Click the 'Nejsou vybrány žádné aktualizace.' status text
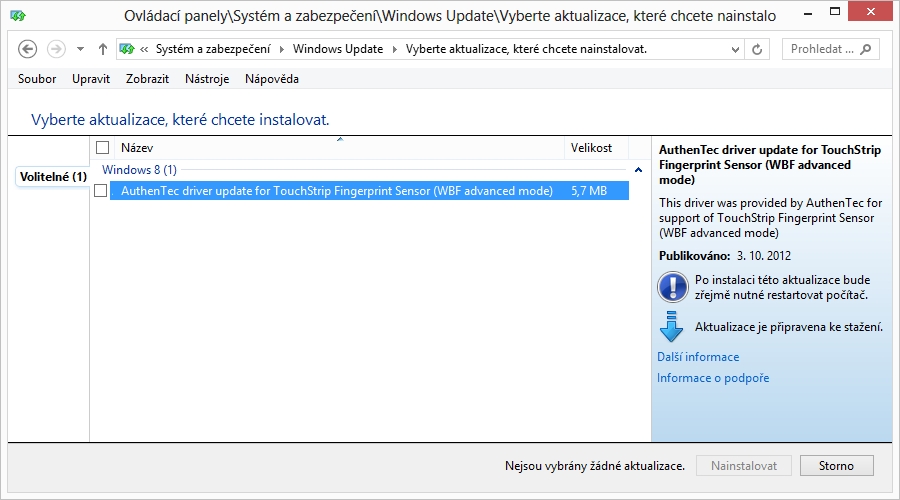900x500 pixels. pyautogui.click(x=595, y=466)
